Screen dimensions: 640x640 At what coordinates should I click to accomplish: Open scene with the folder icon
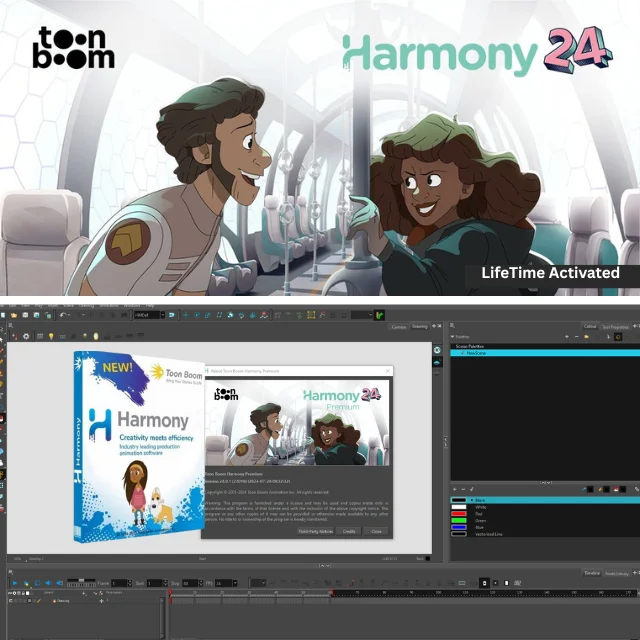pos(14,315)
